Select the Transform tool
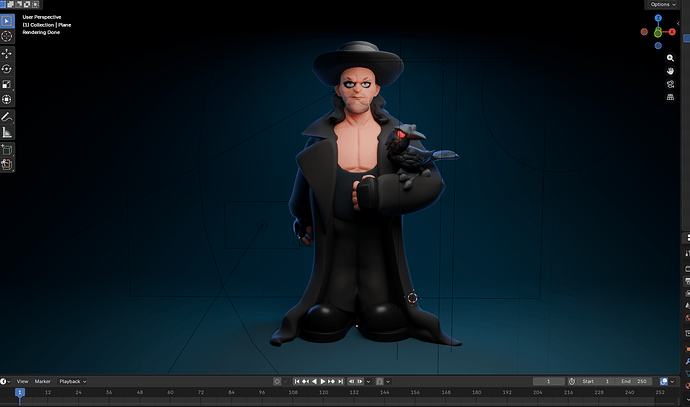690x407 pixels. point(7,99)
